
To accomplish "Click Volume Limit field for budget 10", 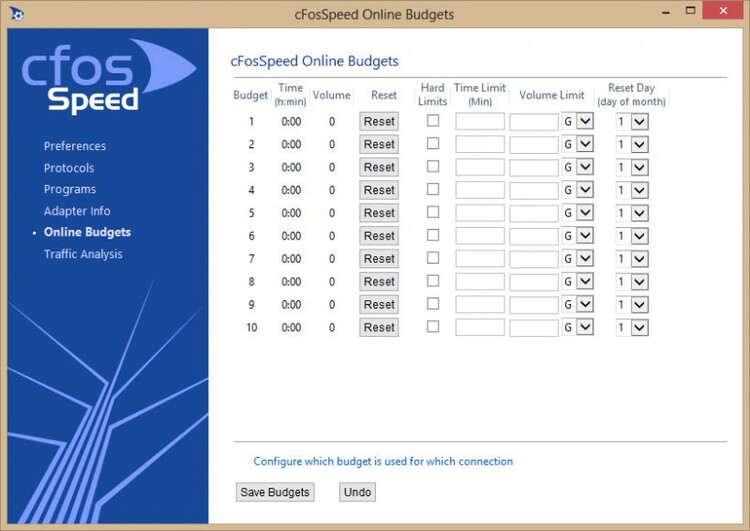I will 534,328.
